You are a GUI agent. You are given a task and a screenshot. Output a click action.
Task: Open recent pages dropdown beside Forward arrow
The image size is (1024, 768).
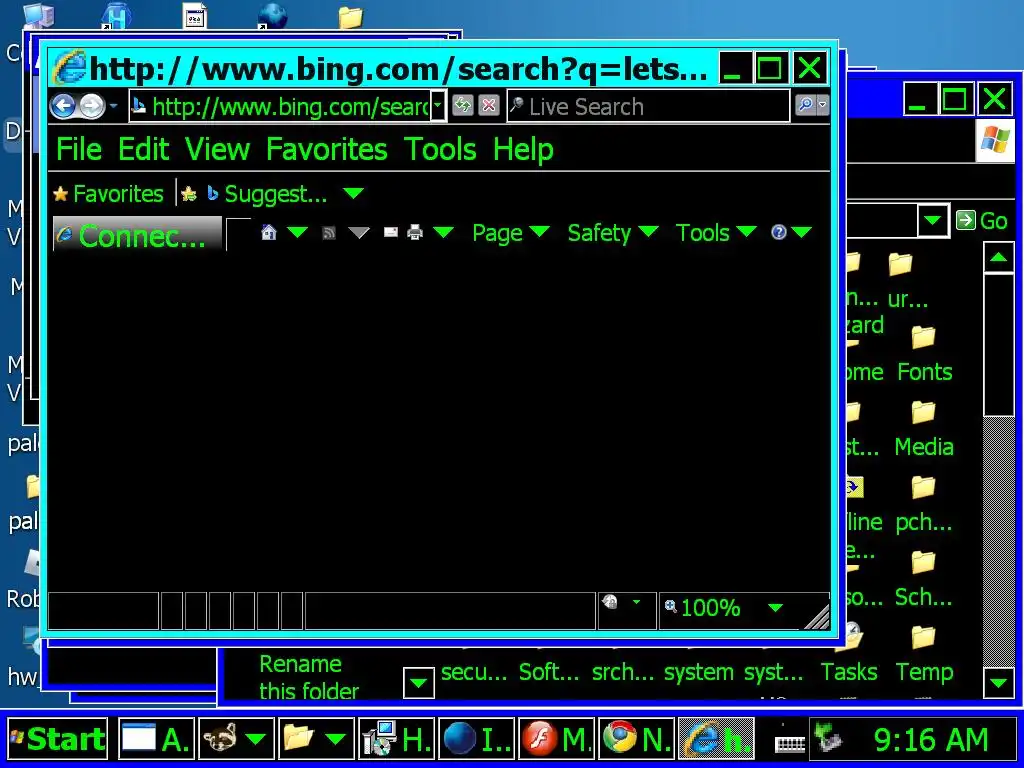(x=114, y=106)
